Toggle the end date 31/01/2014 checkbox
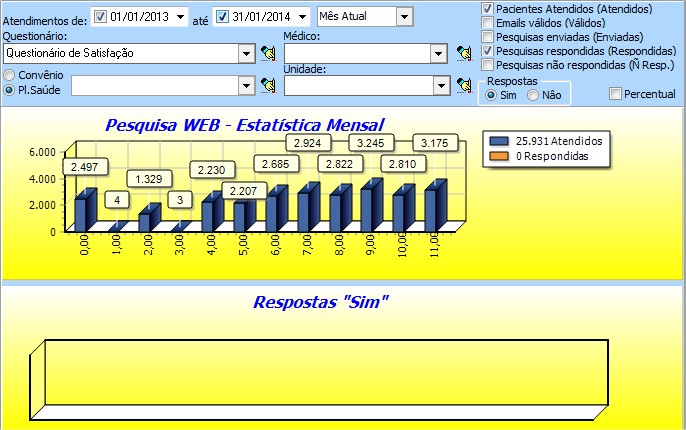 (x=223, y=17)
